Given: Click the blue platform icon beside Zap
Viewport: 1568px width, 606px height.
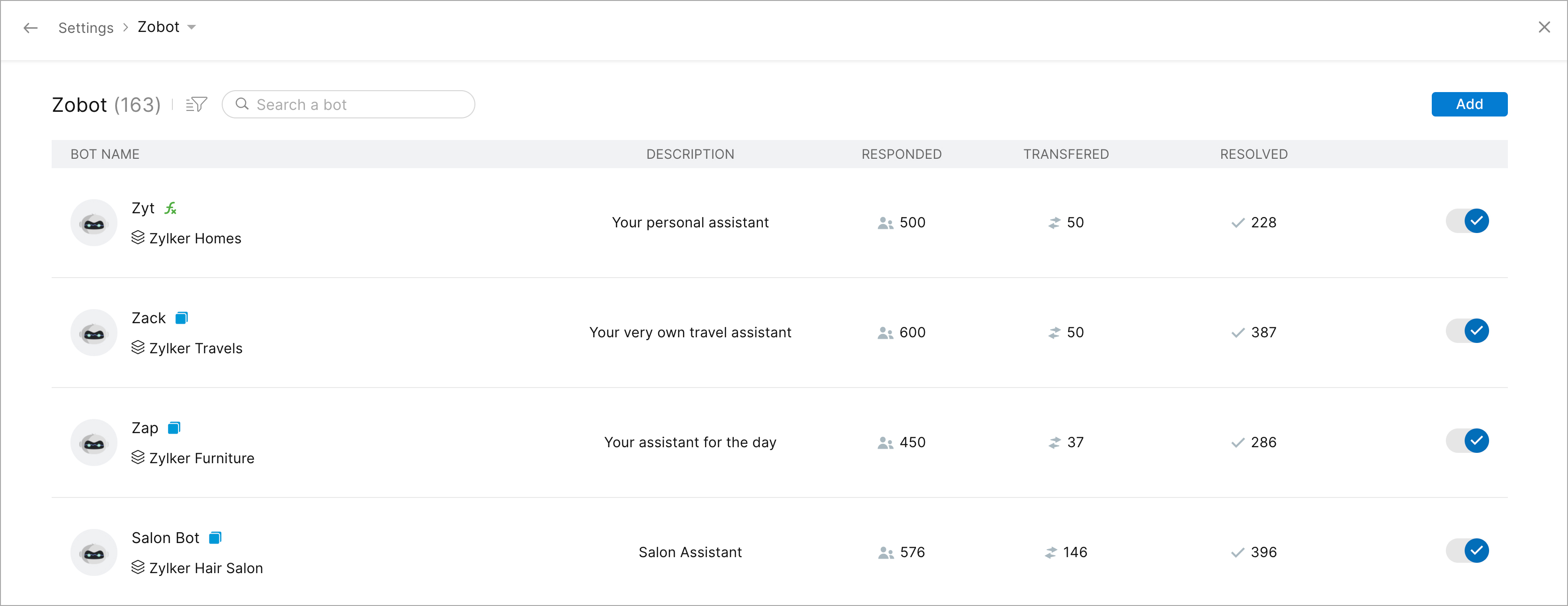Looking at the screenshot, I should (x=174, y=428).
